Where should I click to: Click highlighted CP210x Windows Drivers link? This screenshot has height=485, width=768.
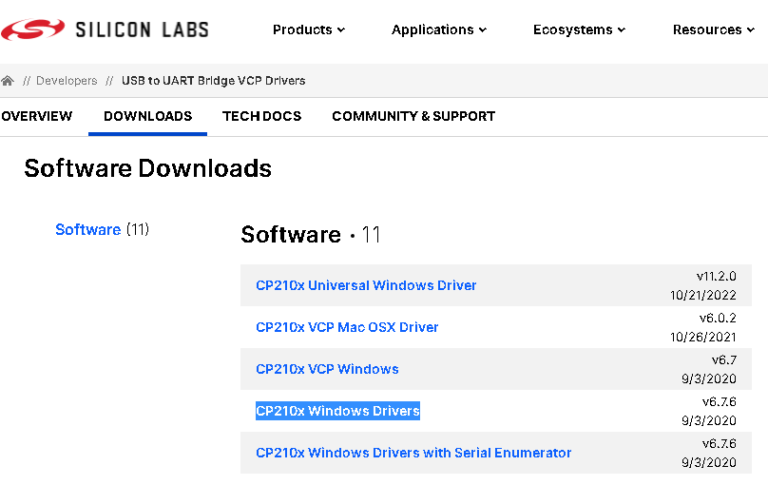click(x=338, y=411)
